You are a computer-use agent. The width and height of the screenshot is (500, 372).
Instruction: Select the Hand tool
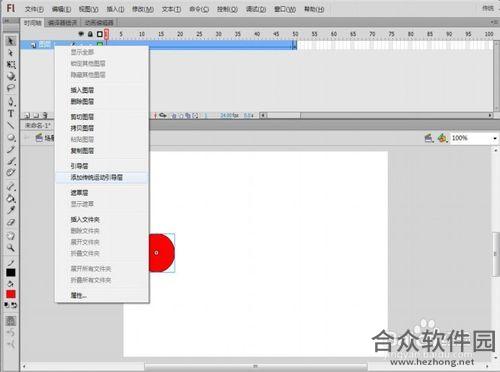click(11, 236)
